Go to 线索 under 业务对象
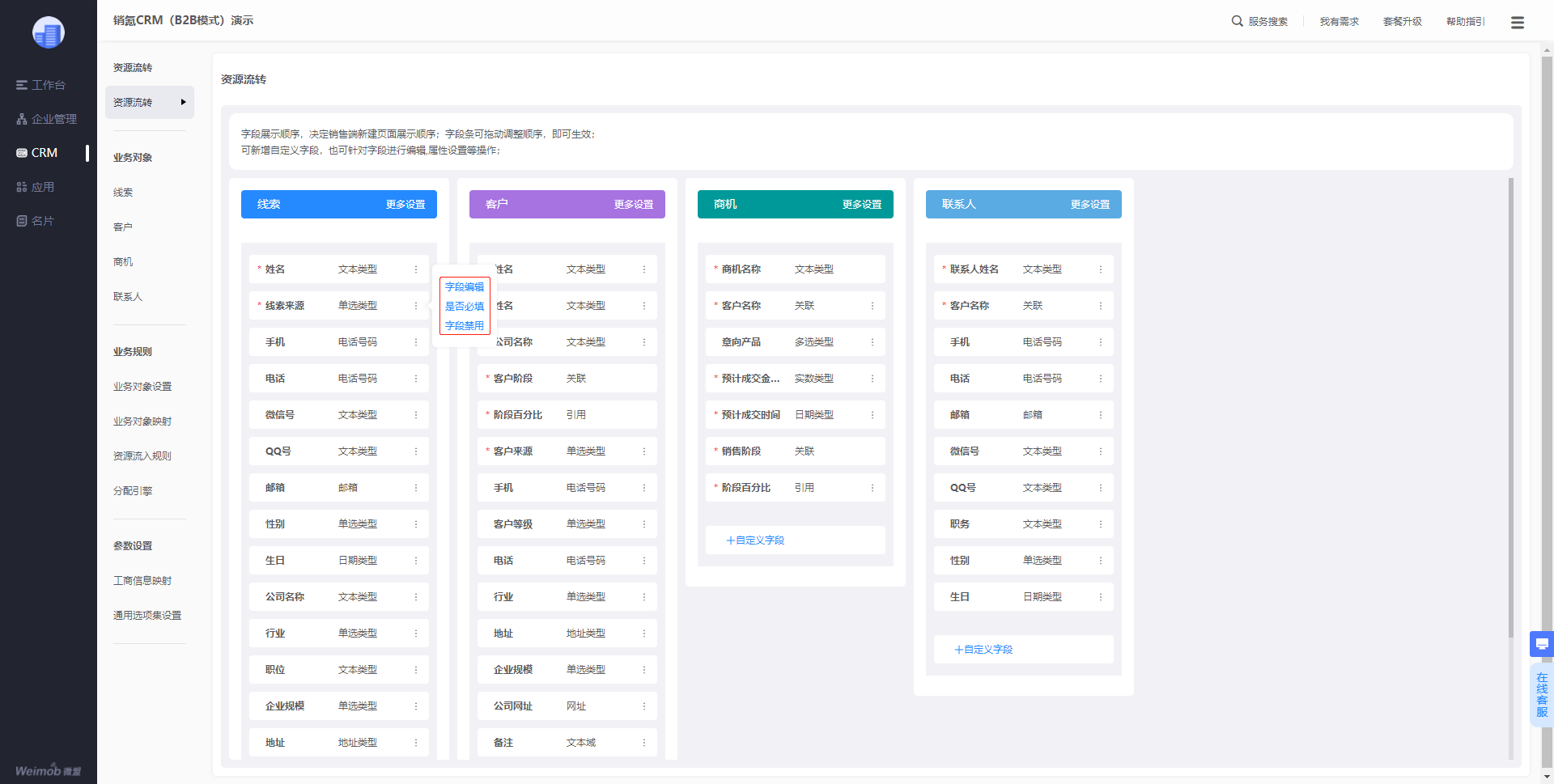 [123, 193]
